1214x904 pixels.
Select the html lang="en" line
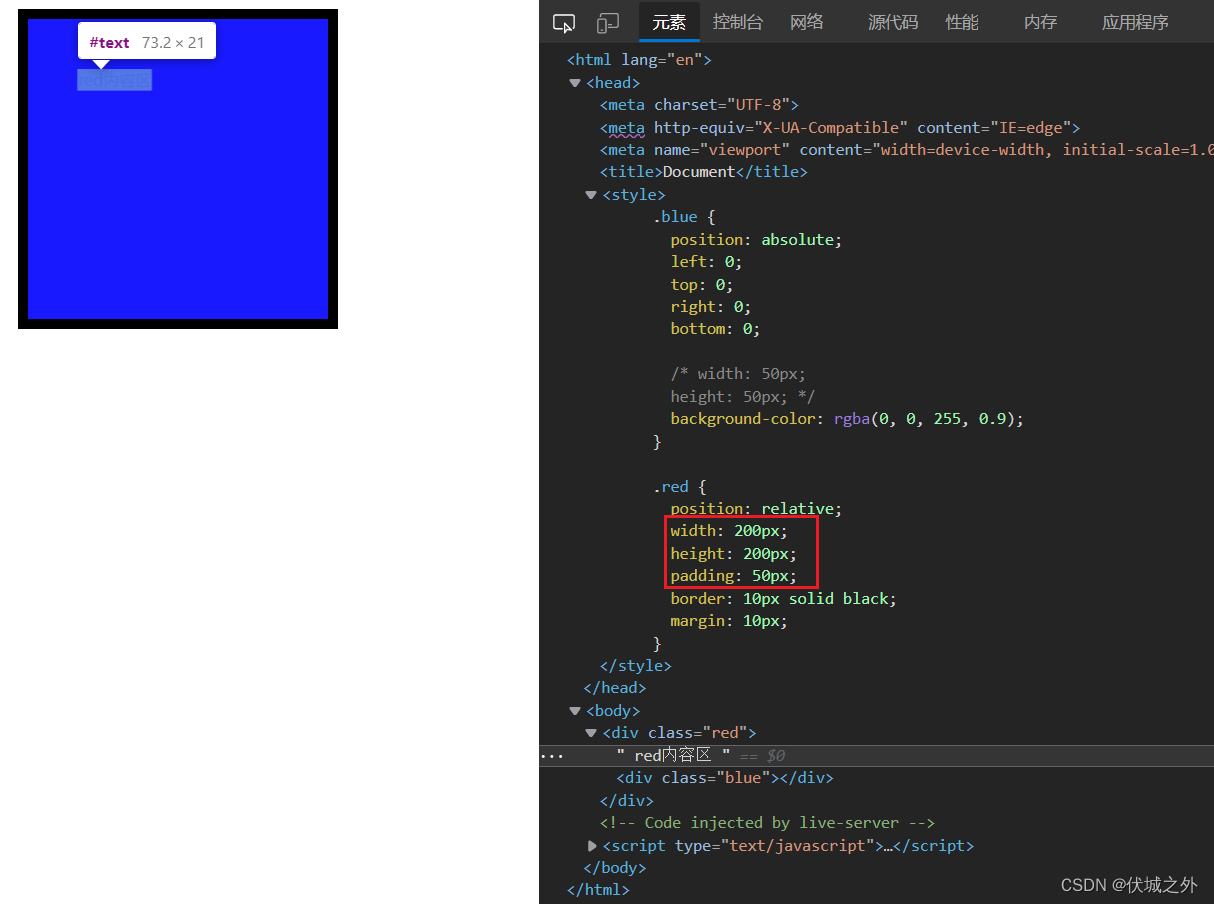pyautogui.click(x=639, y=60)
